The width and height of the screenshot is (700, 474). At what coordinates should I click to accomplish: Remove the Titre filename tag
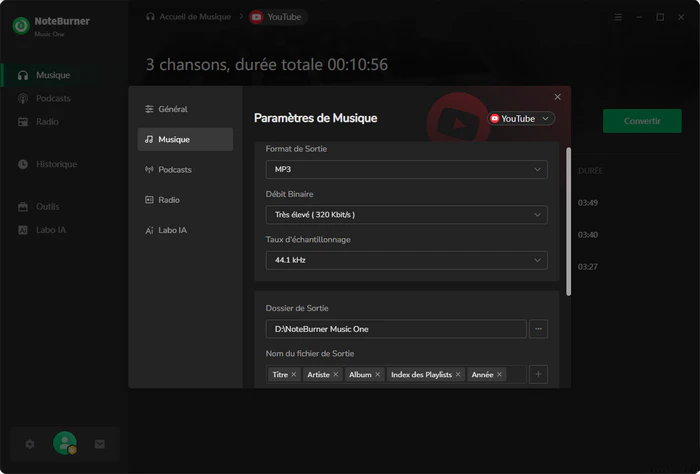(x=294, y=374)
